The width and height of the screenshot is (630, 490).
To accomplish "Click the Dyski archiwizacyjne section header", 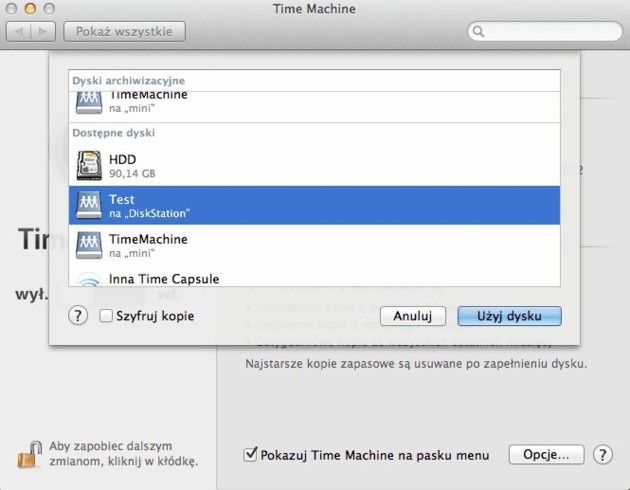I will 129,80.
